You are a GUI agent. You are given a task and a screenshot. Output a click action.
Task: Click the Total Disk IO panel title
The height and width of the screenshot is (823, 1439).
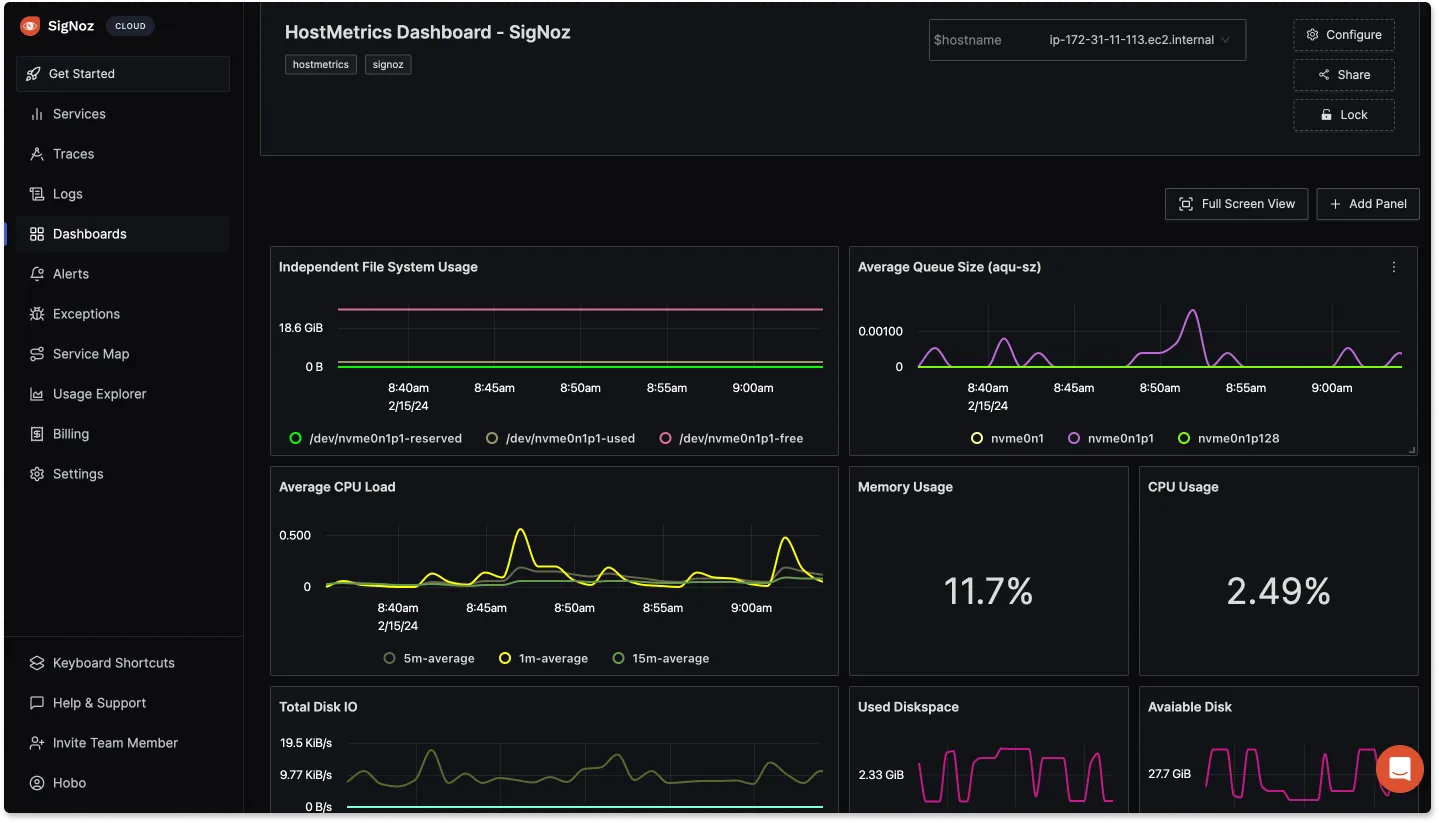coord(318,707)
